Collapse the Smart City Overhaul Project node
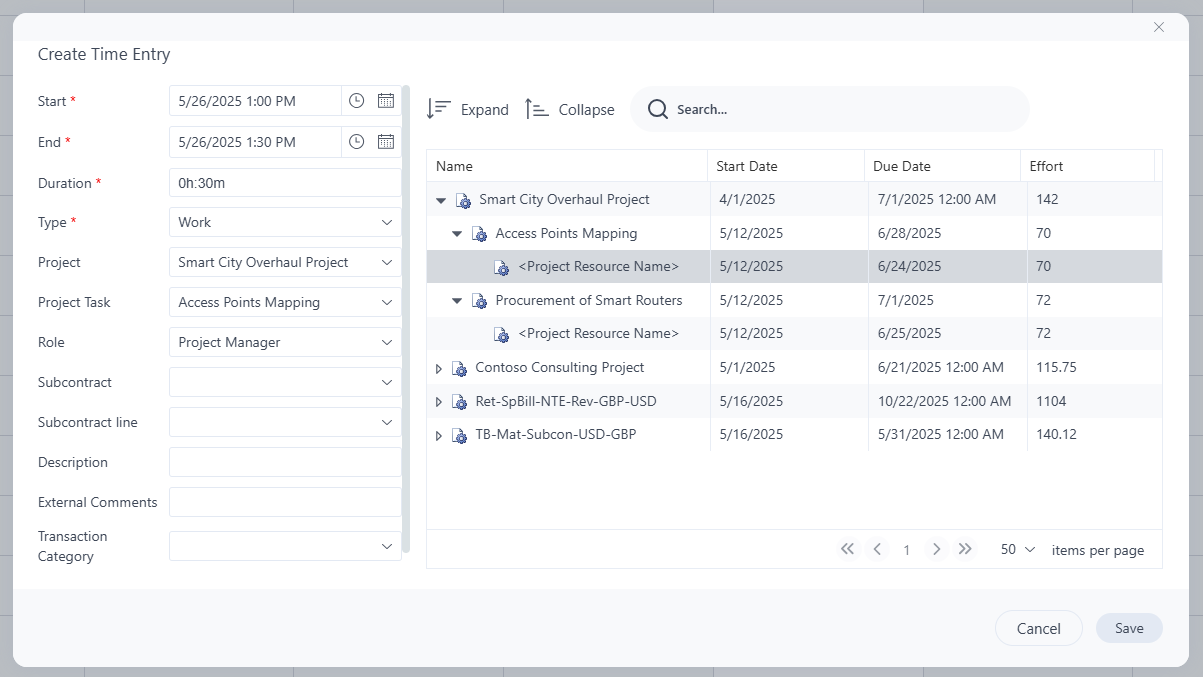The width and height of the screenshot is (1203, 677). click(440, 199)
